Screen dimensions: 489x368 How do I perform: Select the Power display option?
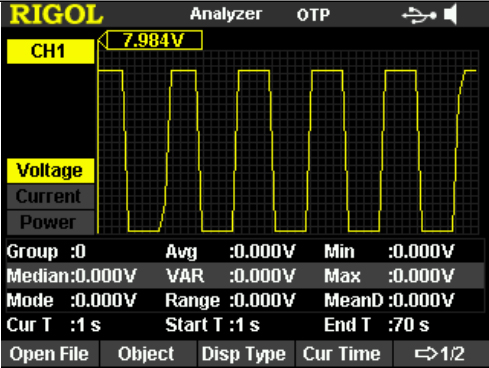pyautogui.click(x=50, y=222)
